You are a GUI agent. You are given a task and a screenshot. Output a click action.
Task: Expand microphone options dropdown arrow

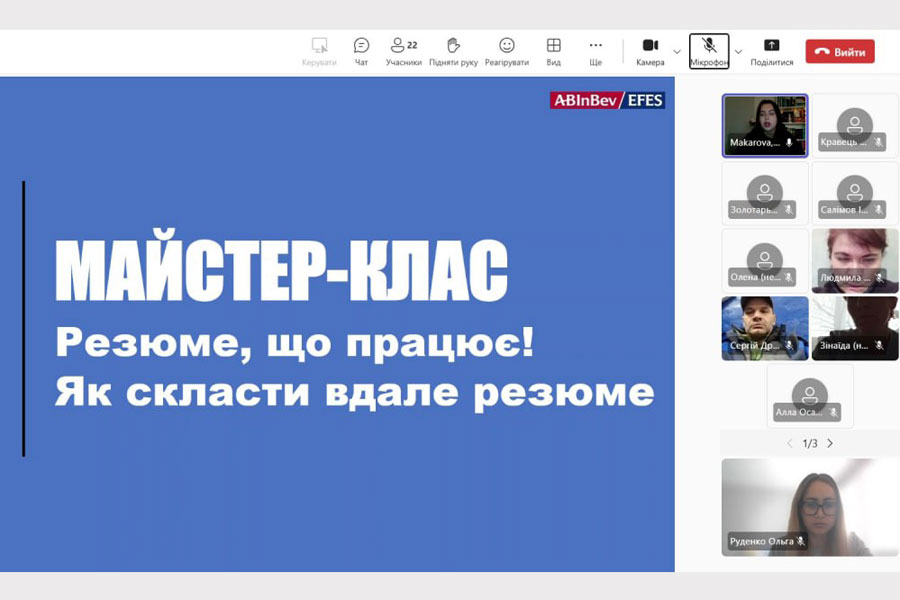(x=738, y=52)
